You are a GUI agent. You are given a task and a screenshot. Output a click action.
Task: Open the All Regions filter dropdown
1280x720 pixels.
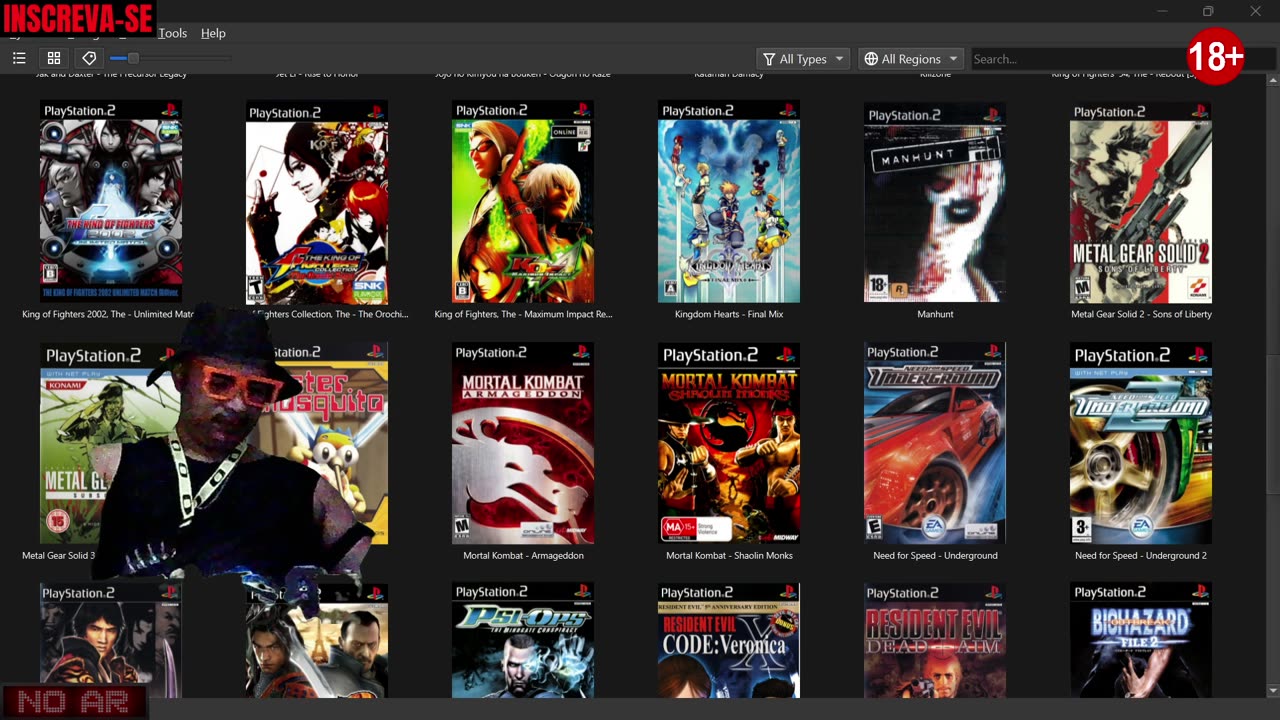[x=911, y=59]
